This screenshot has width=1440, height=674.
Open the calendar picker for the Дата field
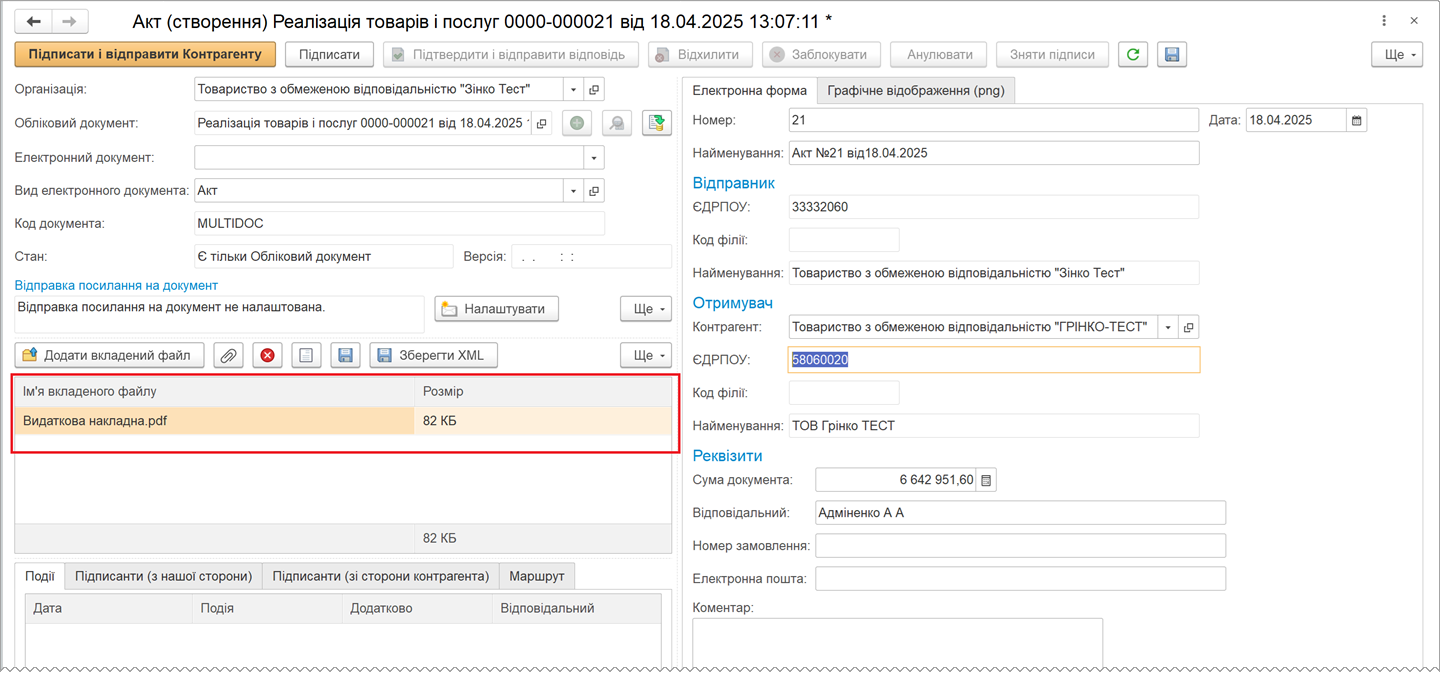pyautogui.click(x=1357, y=120)
